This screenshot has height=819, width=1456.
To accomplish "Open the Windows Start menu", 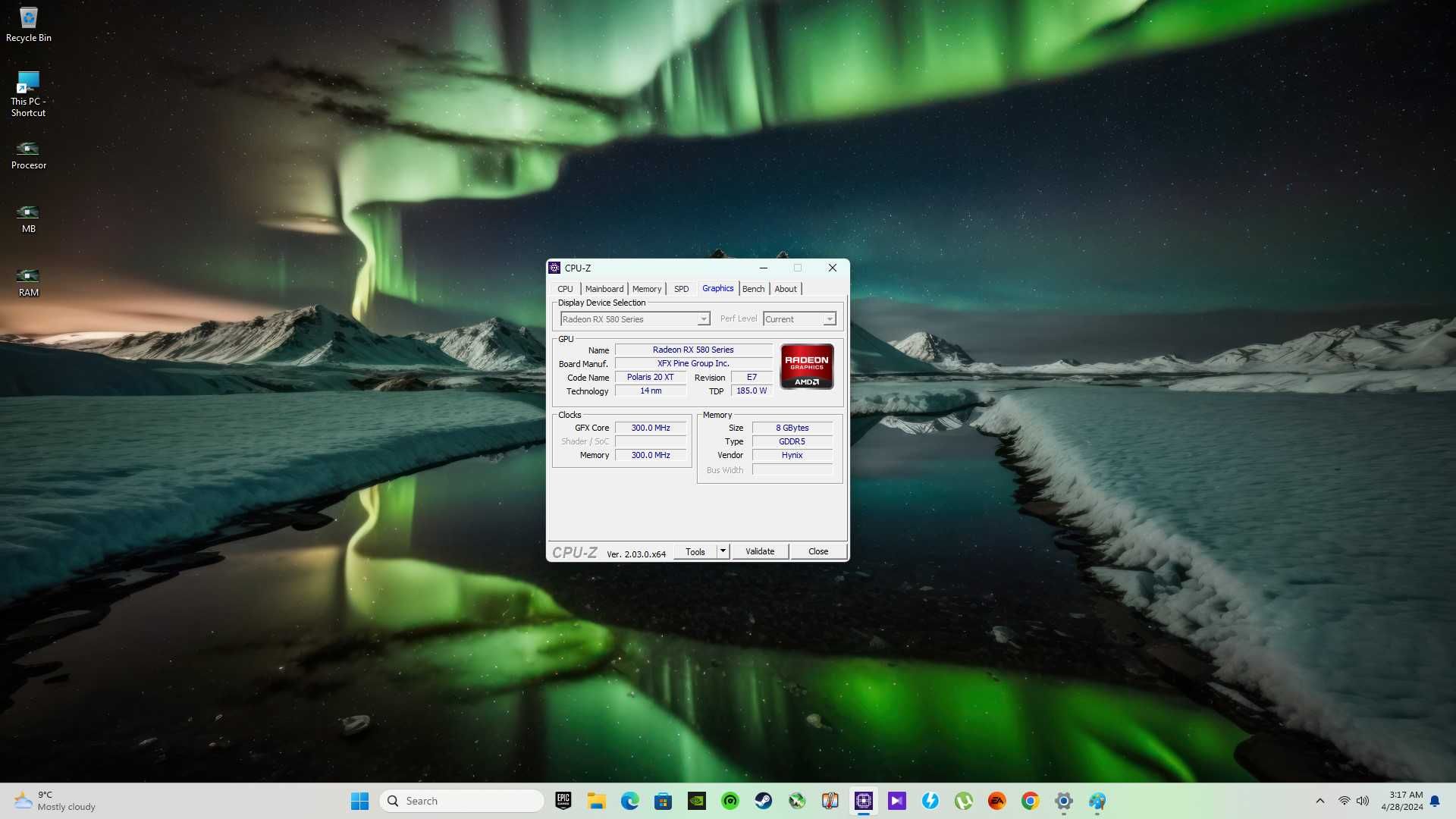I will [x=359, y=801].
